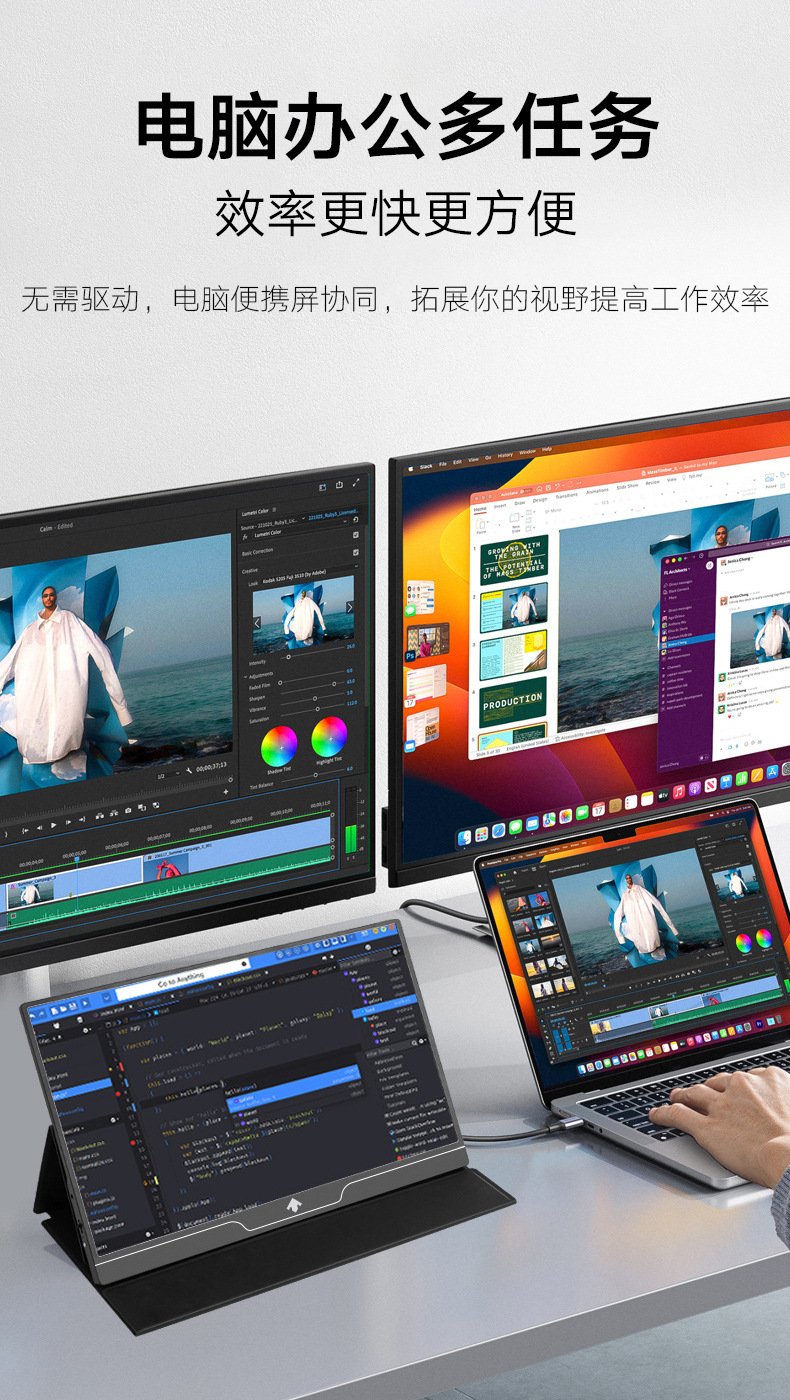Open Photos app from the Dock
This screenshot has width=790, height=1400.
point(565,815)
